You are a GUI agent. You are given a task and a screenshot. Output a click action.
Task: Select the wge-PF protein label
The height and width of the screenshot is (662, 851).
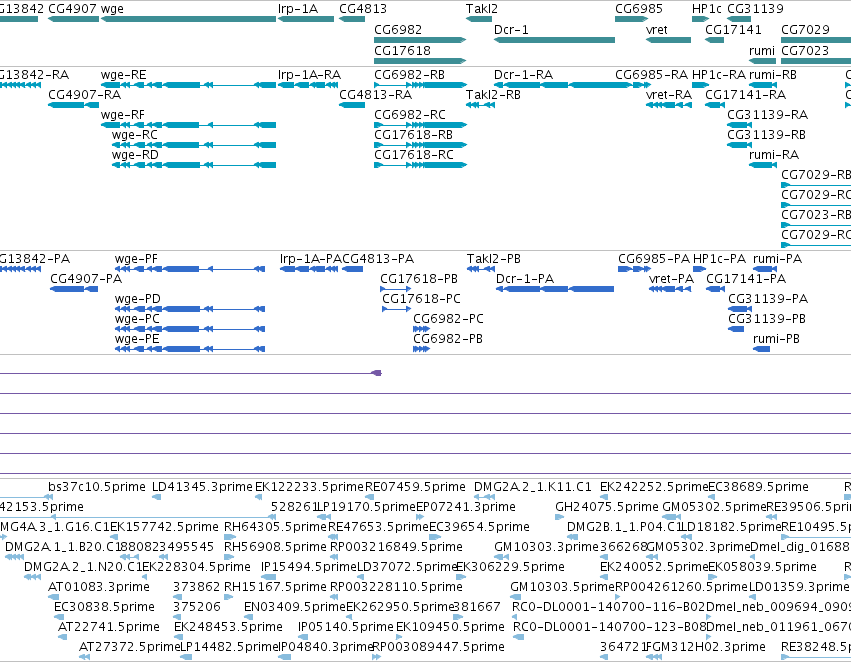pyautogui.click(x=136, y=259)
